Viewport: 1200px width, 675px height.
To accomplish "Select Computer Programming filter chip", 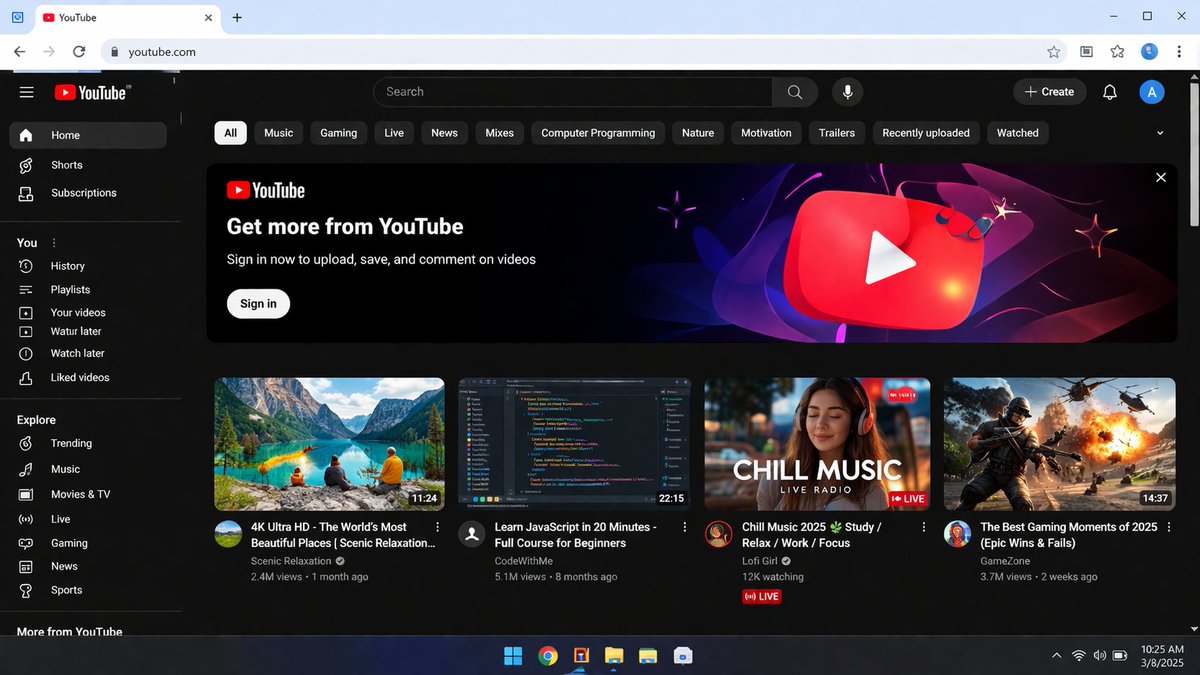I will (x=598, y=133).
